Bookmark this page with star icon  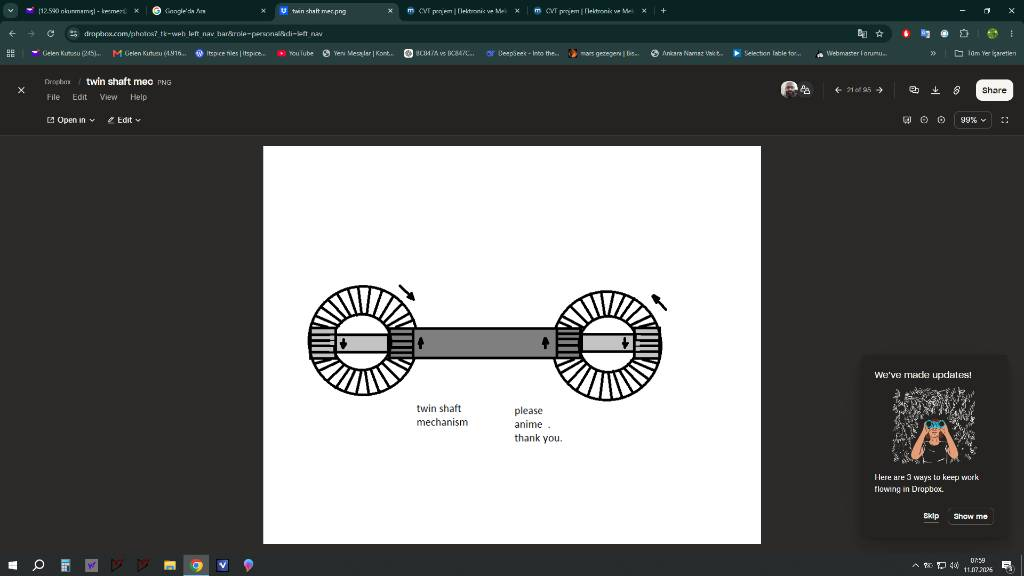(880, 33)
